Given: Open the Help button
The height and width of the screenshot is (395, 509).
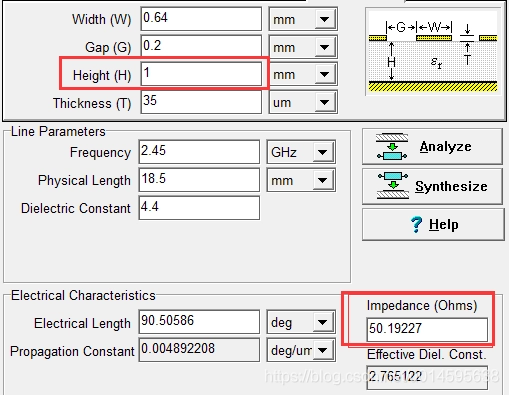Looking at the screenshot, I should (x=433, y=224).
